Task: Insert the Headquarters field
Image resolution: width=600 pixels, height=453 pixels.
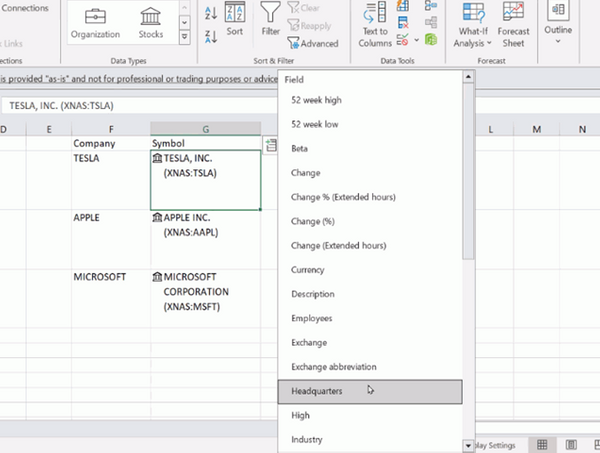Action: point(370,391)
